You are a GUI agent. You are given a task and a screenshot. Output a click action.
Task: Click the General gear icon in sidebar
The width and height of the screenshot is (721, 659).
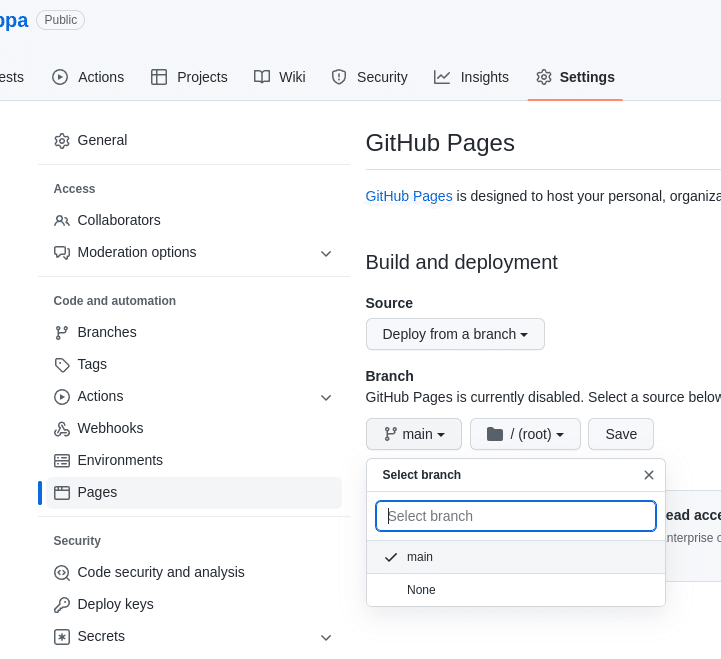click(x=62, y=141)
